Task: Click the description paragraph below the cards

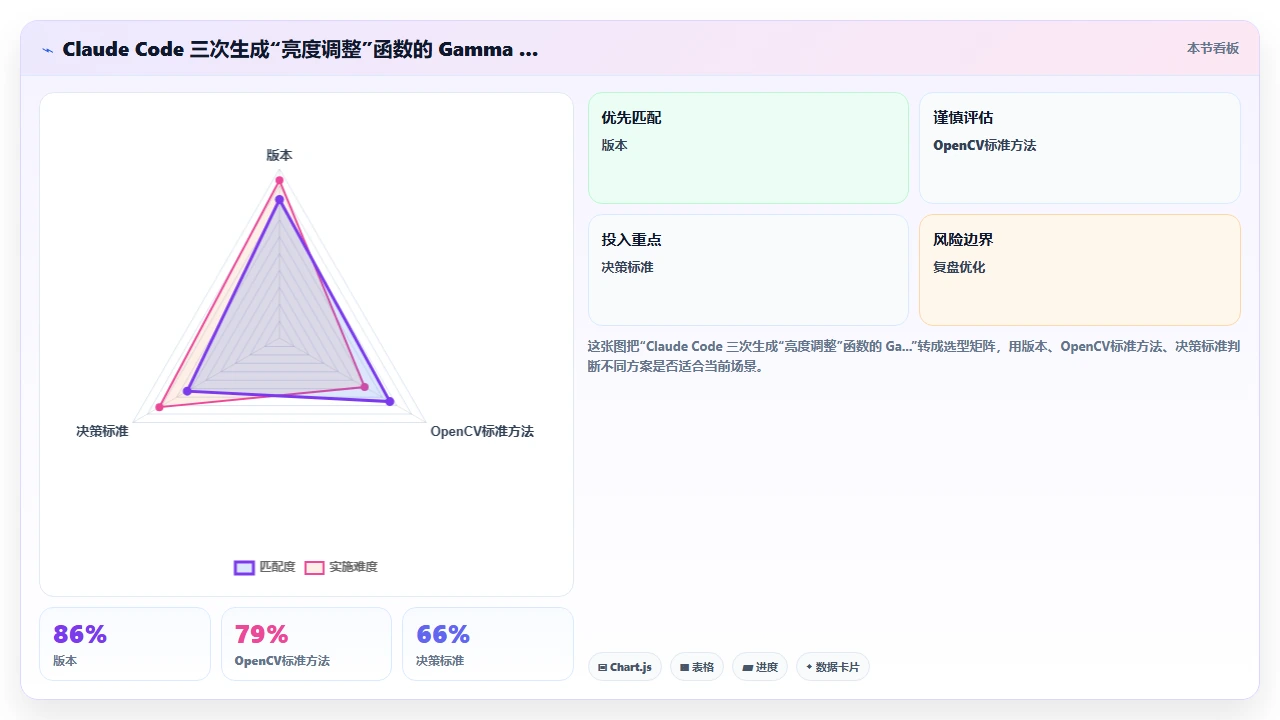Action: 913,356
